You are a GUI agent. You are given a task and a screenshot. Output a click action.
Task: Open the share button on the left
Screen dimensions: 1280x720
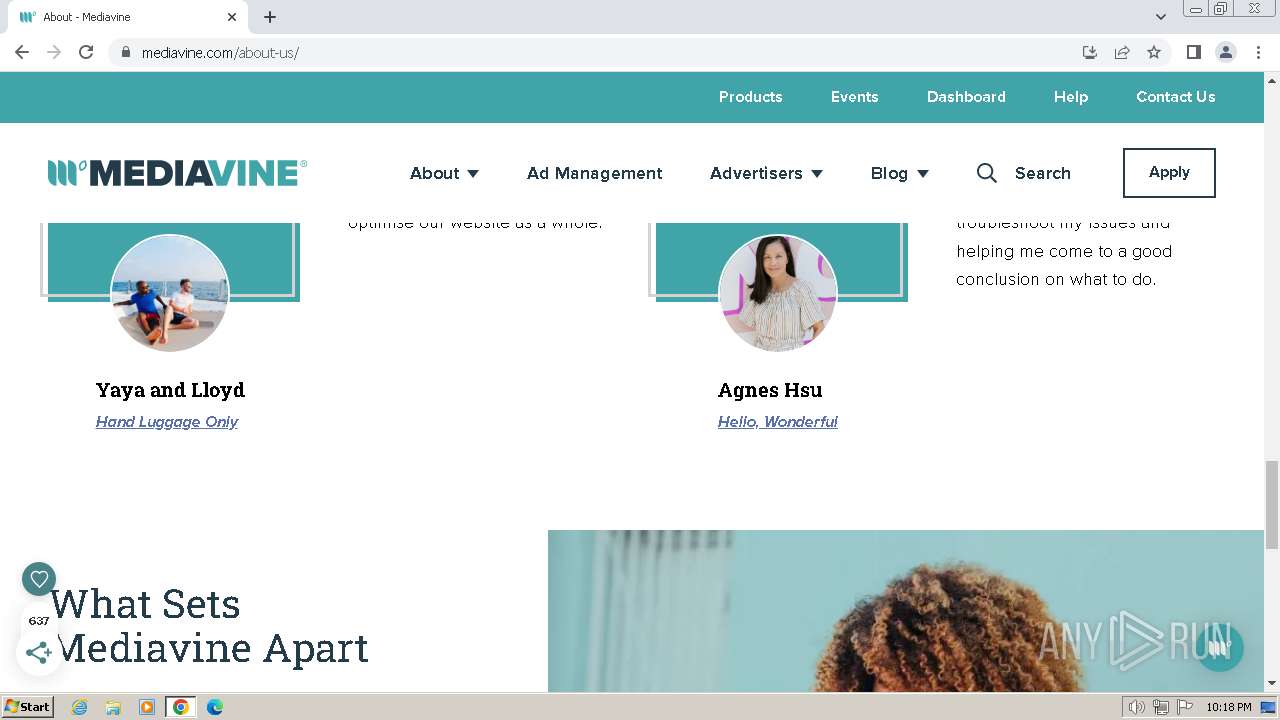click(x=39, y=653)
